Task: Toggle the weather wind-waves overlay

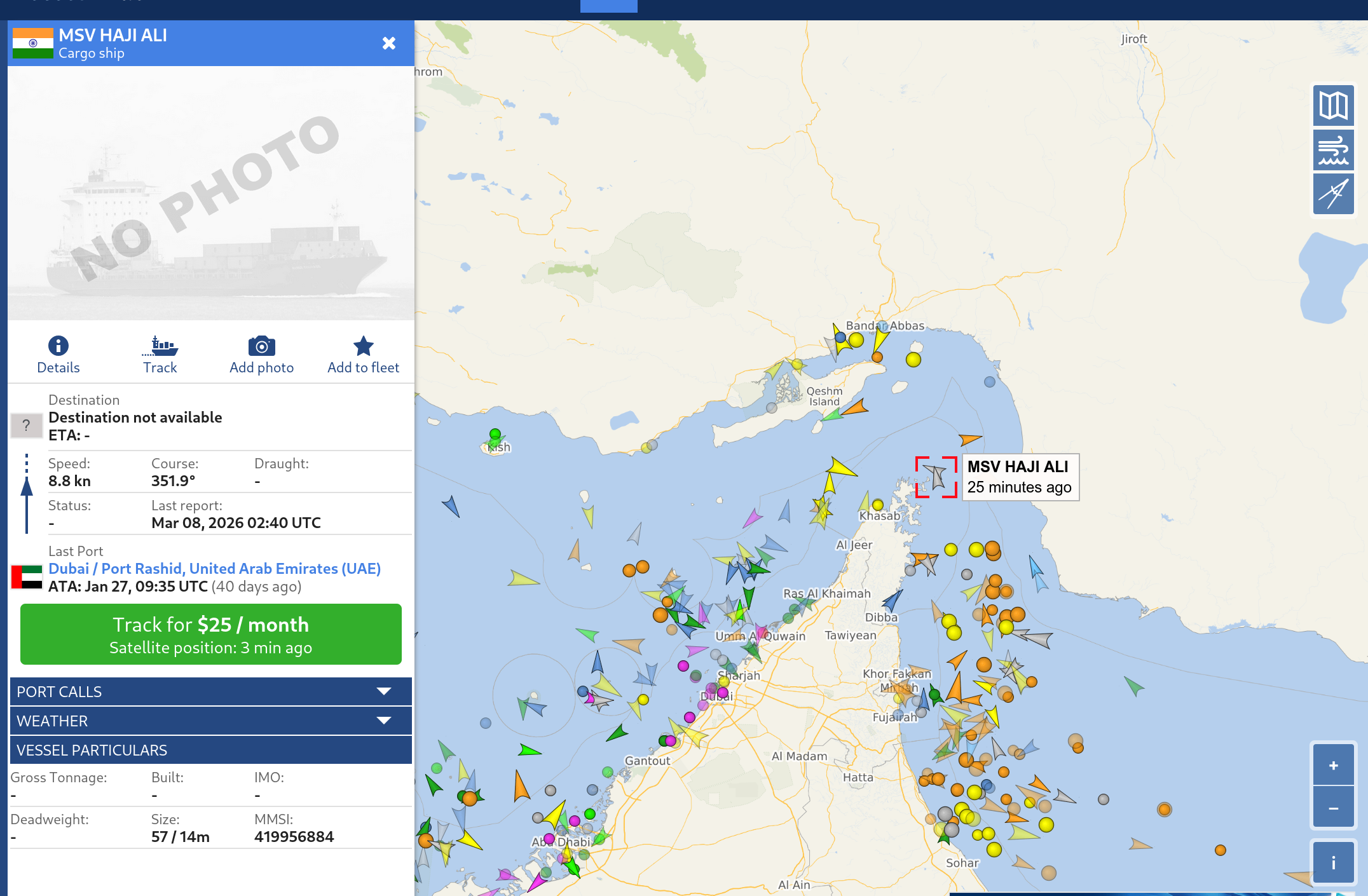Action: click(1333, 150)
